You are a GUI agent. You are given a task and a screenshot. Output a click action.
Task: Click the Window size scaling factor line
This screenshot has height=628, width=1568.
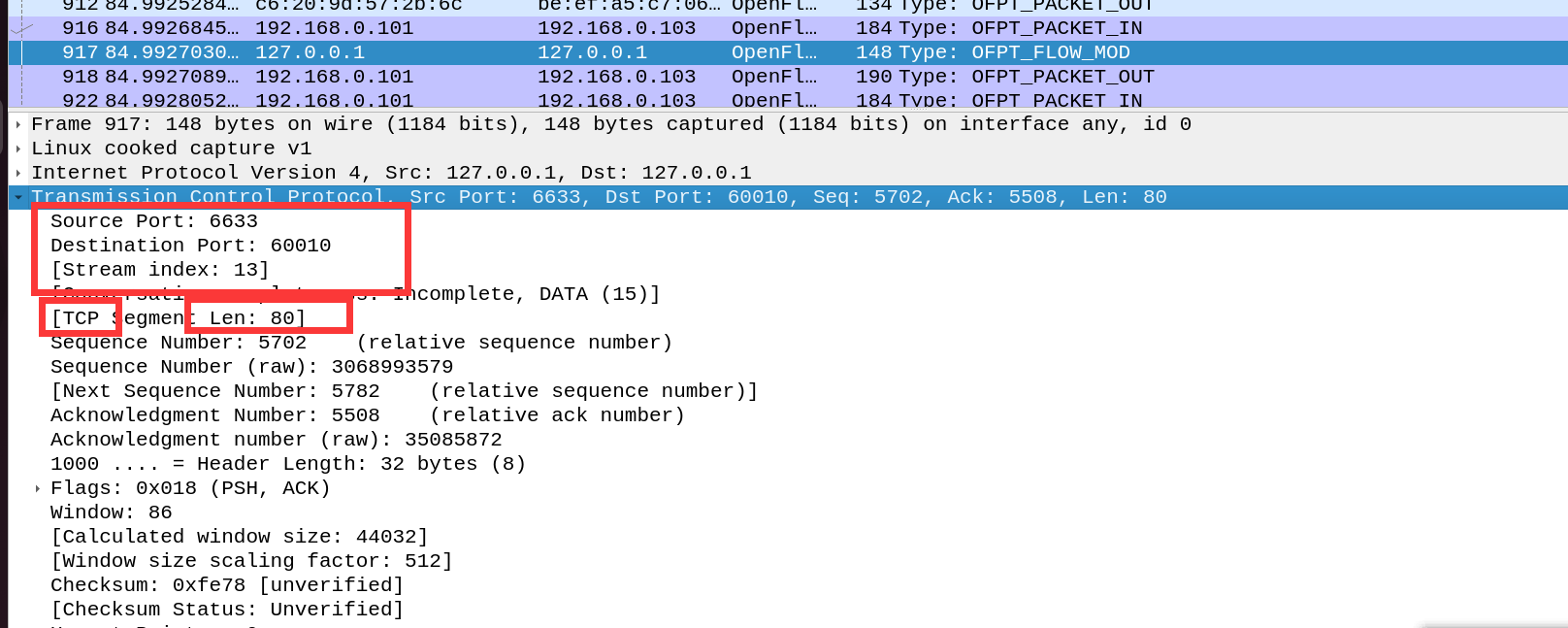[x=252, y=561]
